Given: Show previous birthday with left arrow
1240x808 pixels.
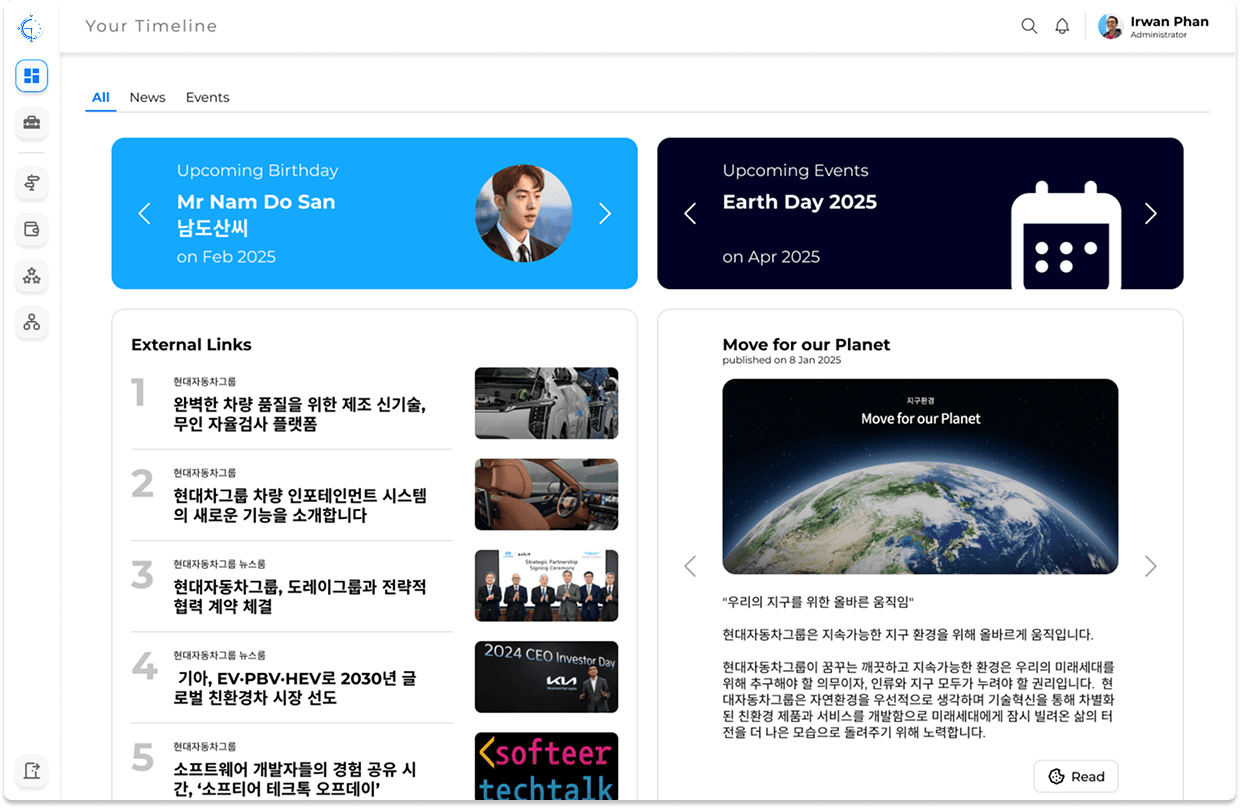Looking at the screenshot, I should coord(144,213).
